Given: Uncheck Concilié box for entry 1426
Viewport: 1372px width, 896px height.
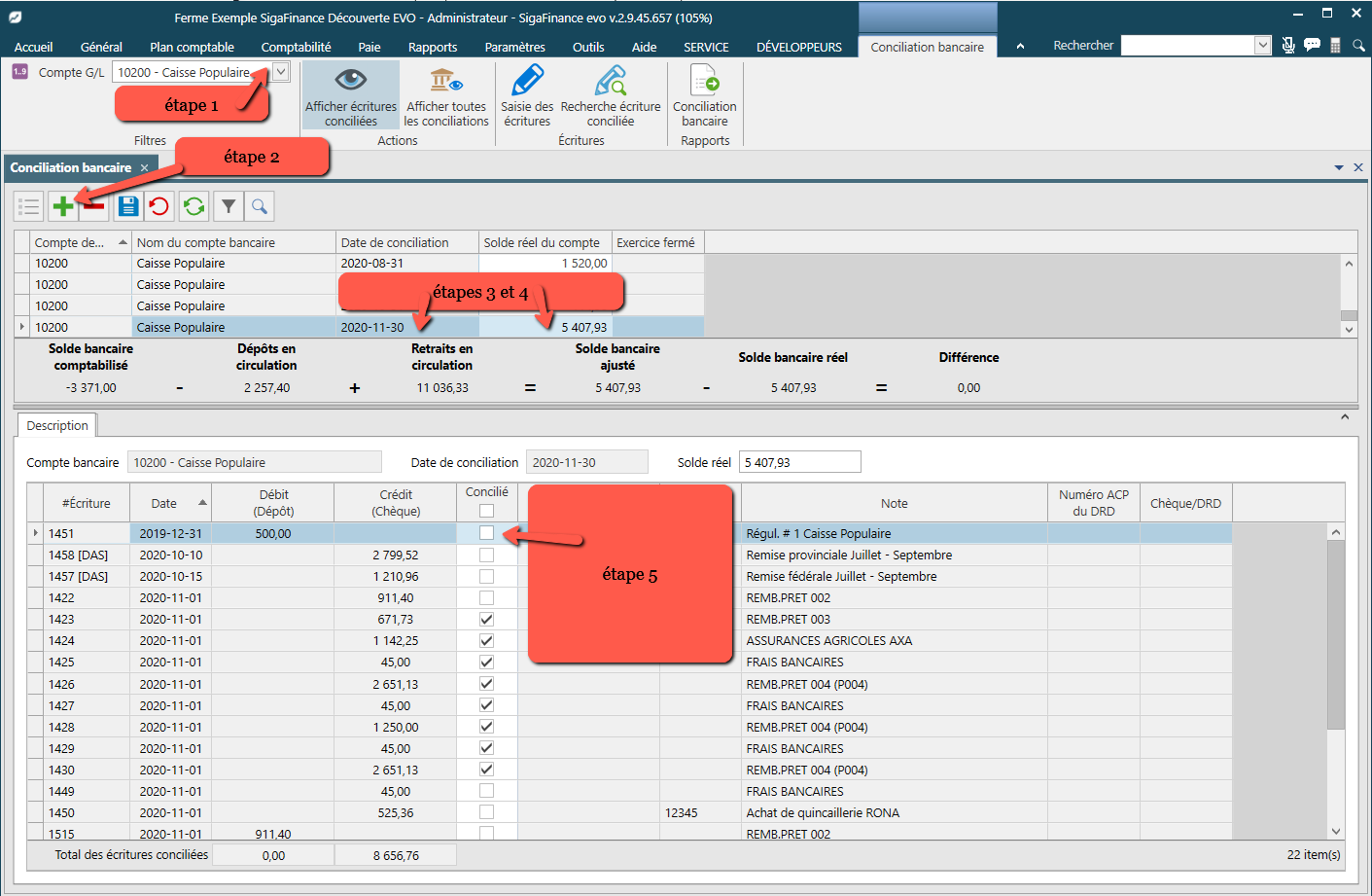Looking at the screenshot, I should coord(486,684).
